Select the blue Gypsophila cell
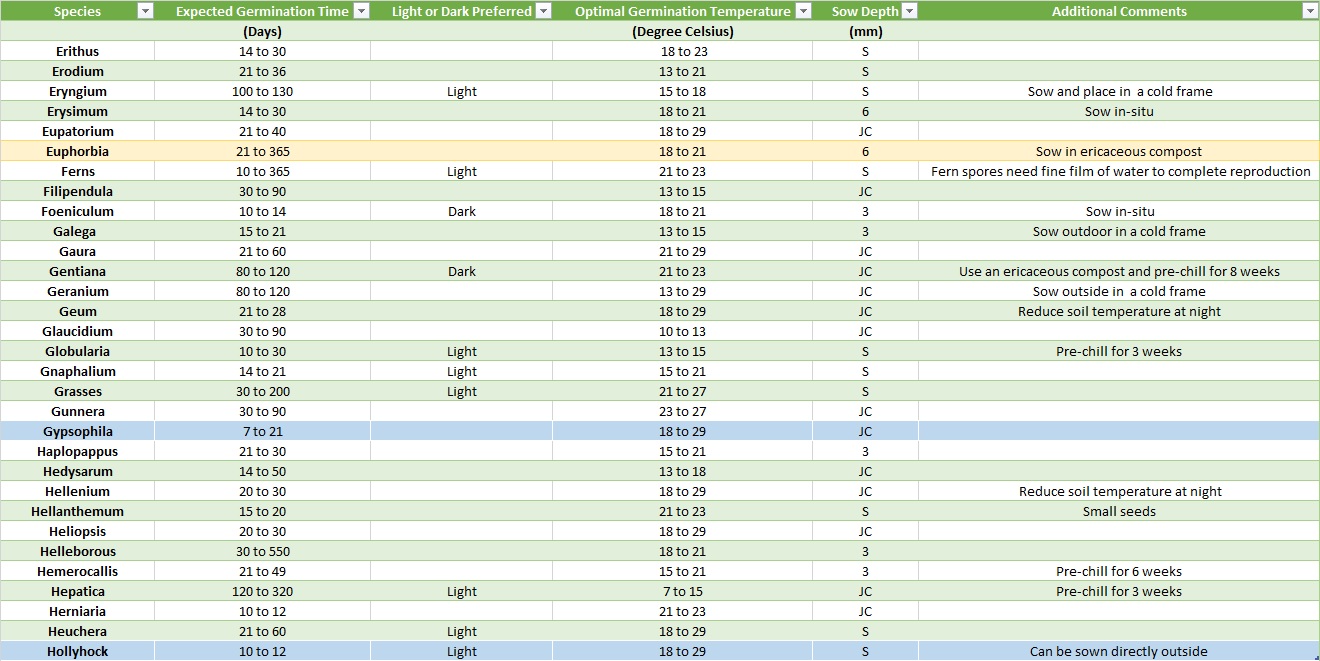The height and width of the screenshot is (661, 1320). [x=77, y=431]
